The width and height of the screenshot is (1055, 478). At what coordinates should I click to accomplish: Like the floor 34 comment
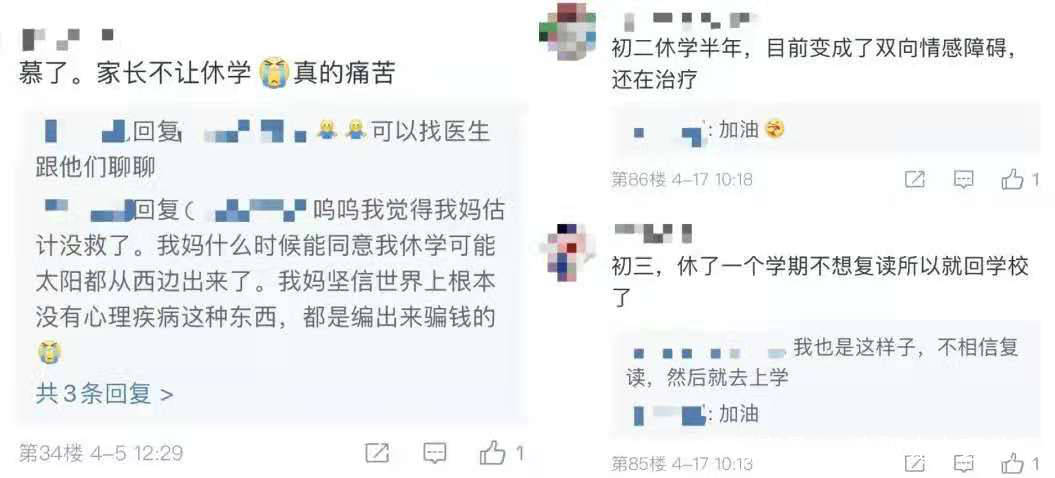coord(493,453)
